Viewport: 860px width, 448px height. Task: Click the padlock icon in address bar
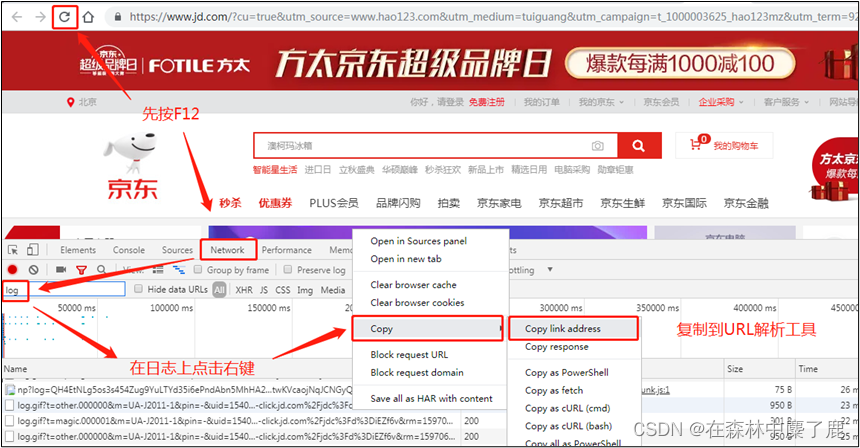[x=117, y=17]
